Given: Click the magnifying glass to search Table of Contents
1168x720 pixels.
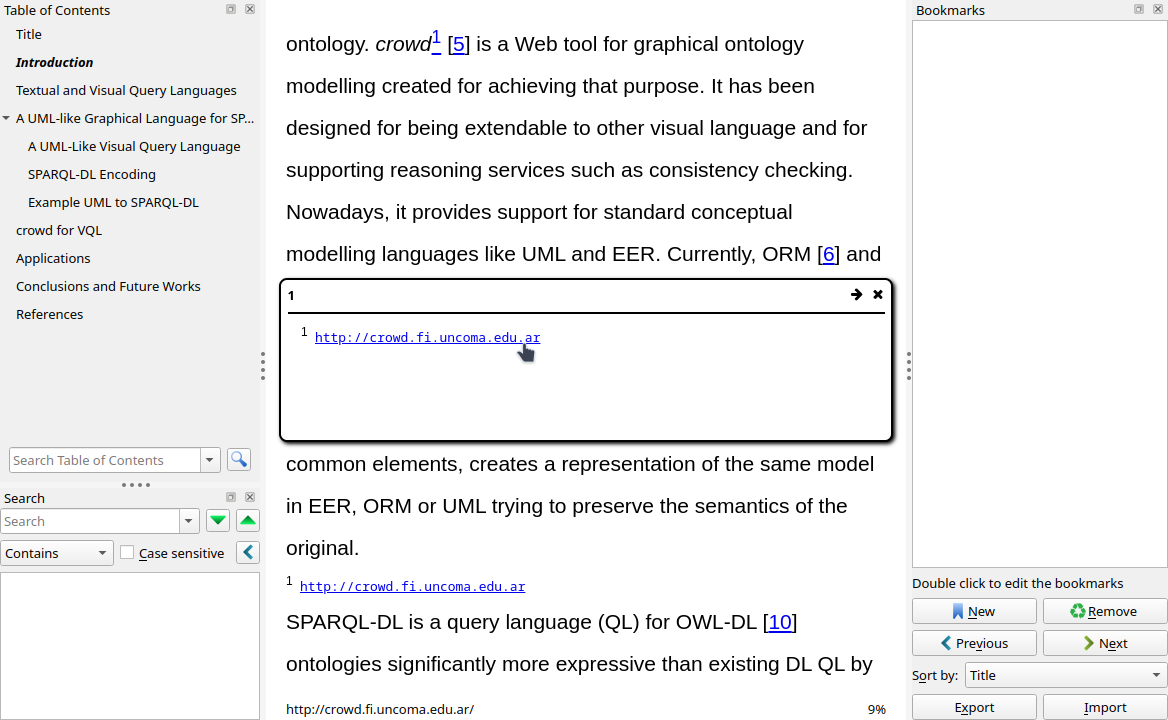Looking at the screenshot, I should [x=238, y=459].
